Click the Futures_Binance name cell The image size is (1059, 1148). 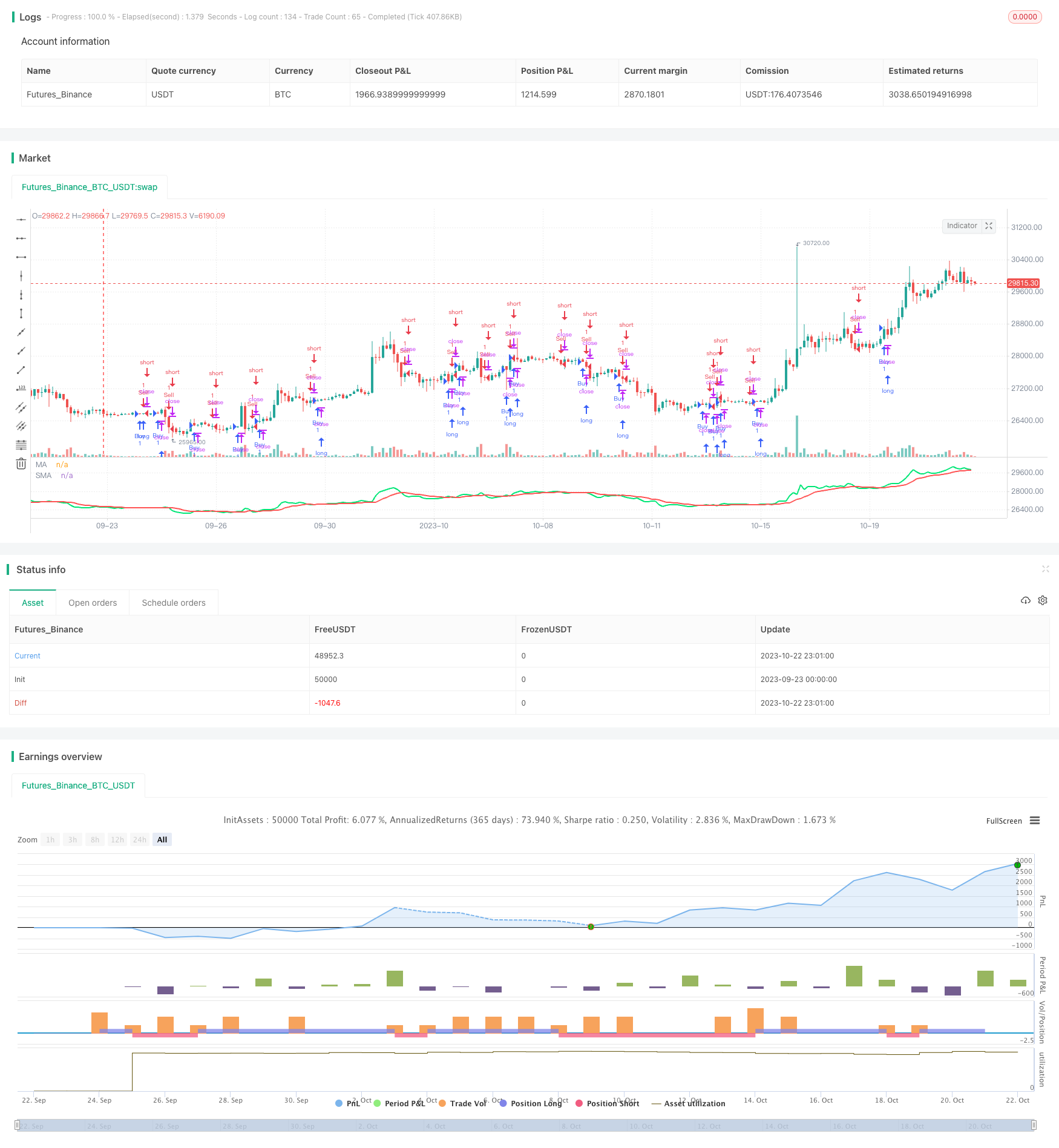pos(59,94)
